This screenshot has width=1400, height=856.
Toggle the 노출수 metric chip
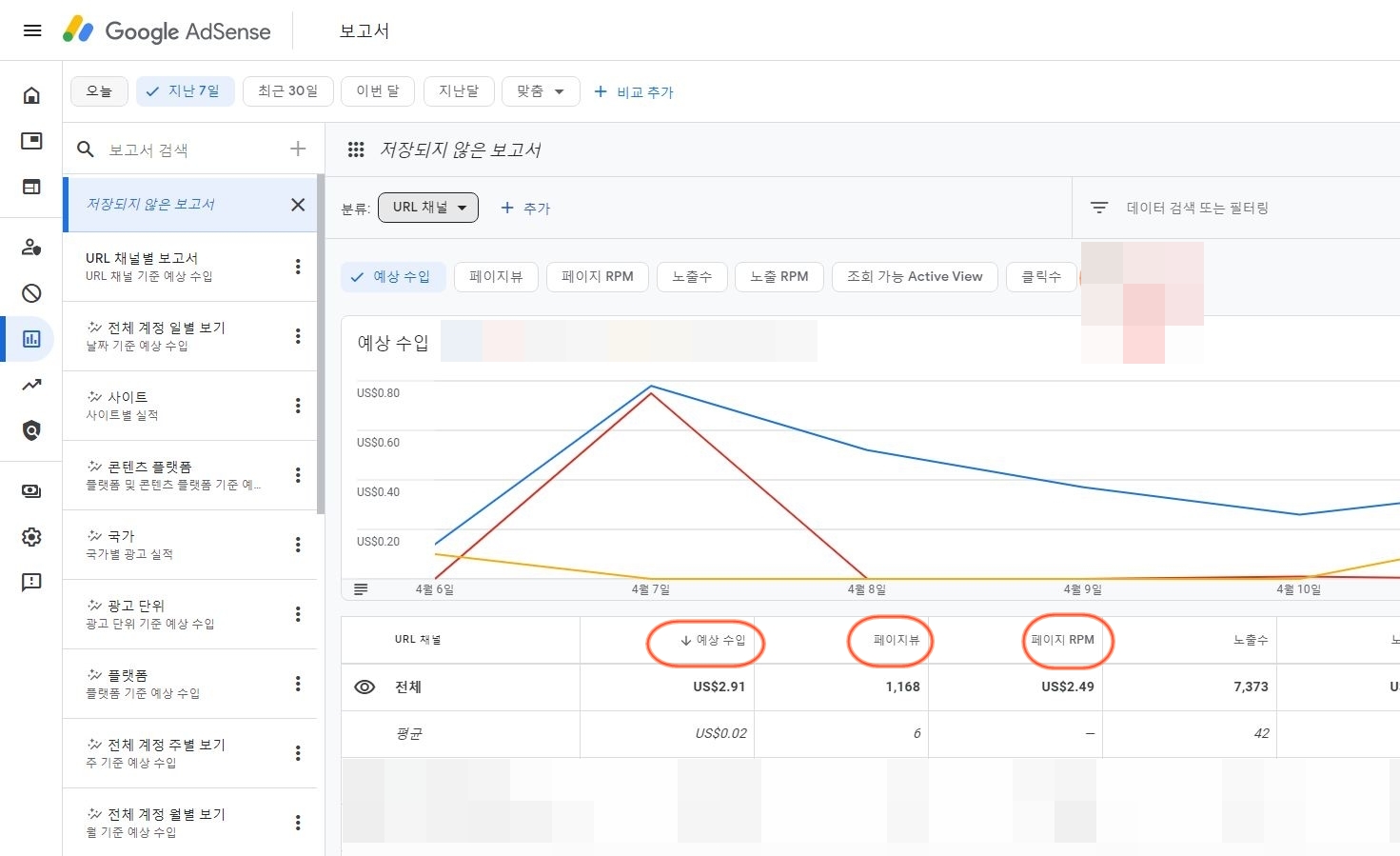(692, 277)
